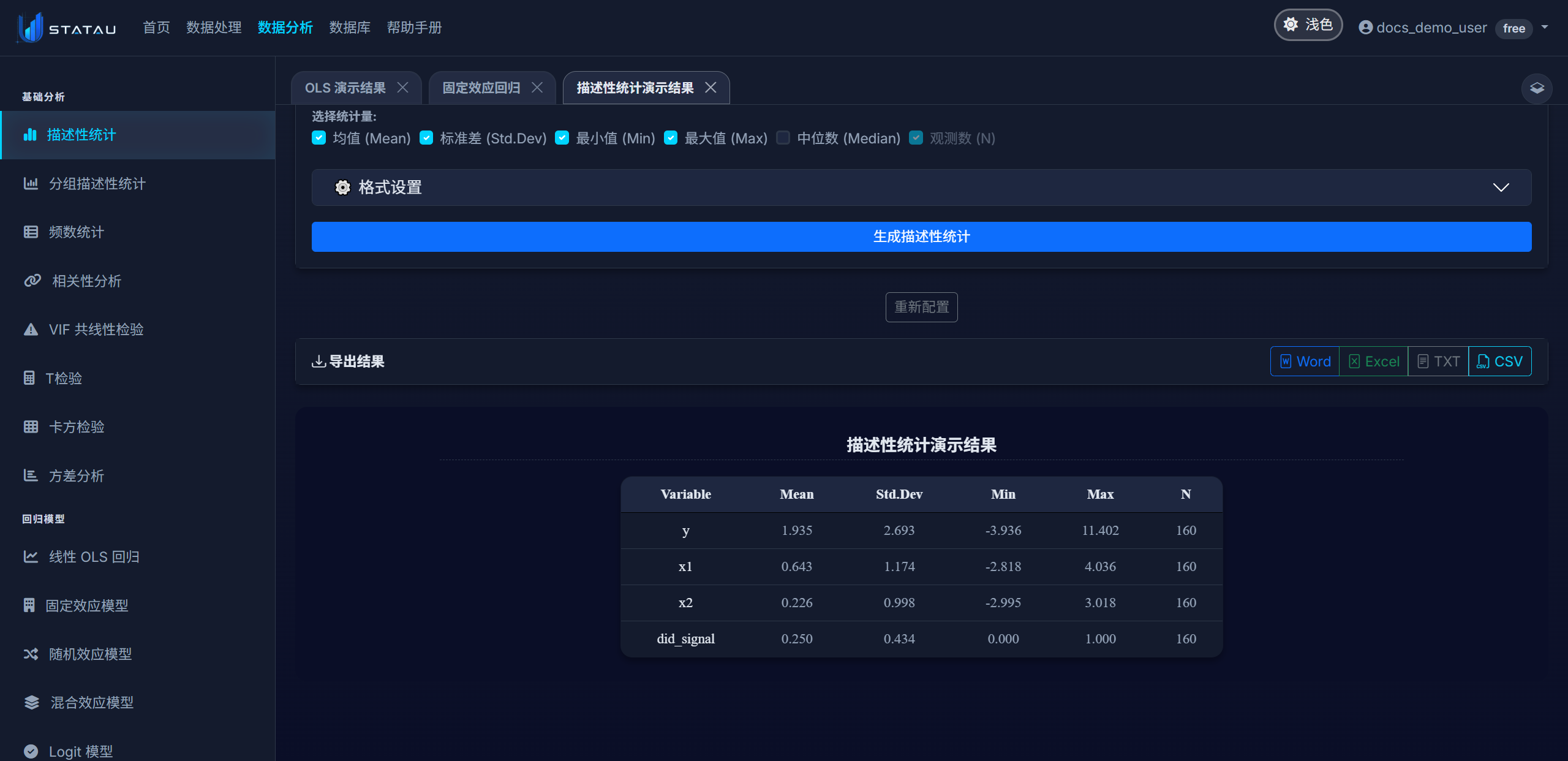This screenshot has width=1568, height=761.
Task: Click the chart icon beside 分组描述性统计
Action: tap(31, 183)
